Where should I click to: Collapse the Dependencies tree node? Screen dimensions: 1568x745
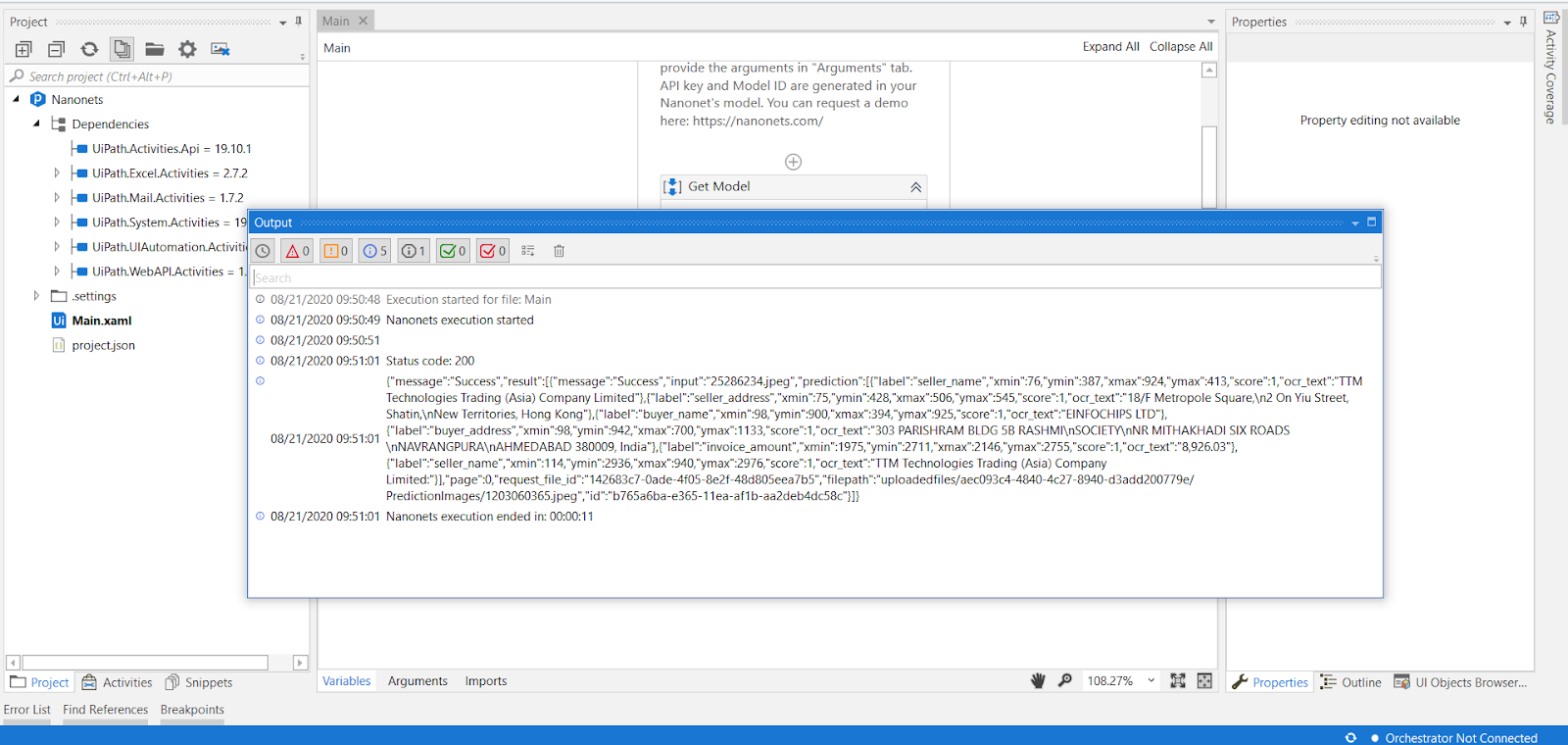click(x=36, y=124)
